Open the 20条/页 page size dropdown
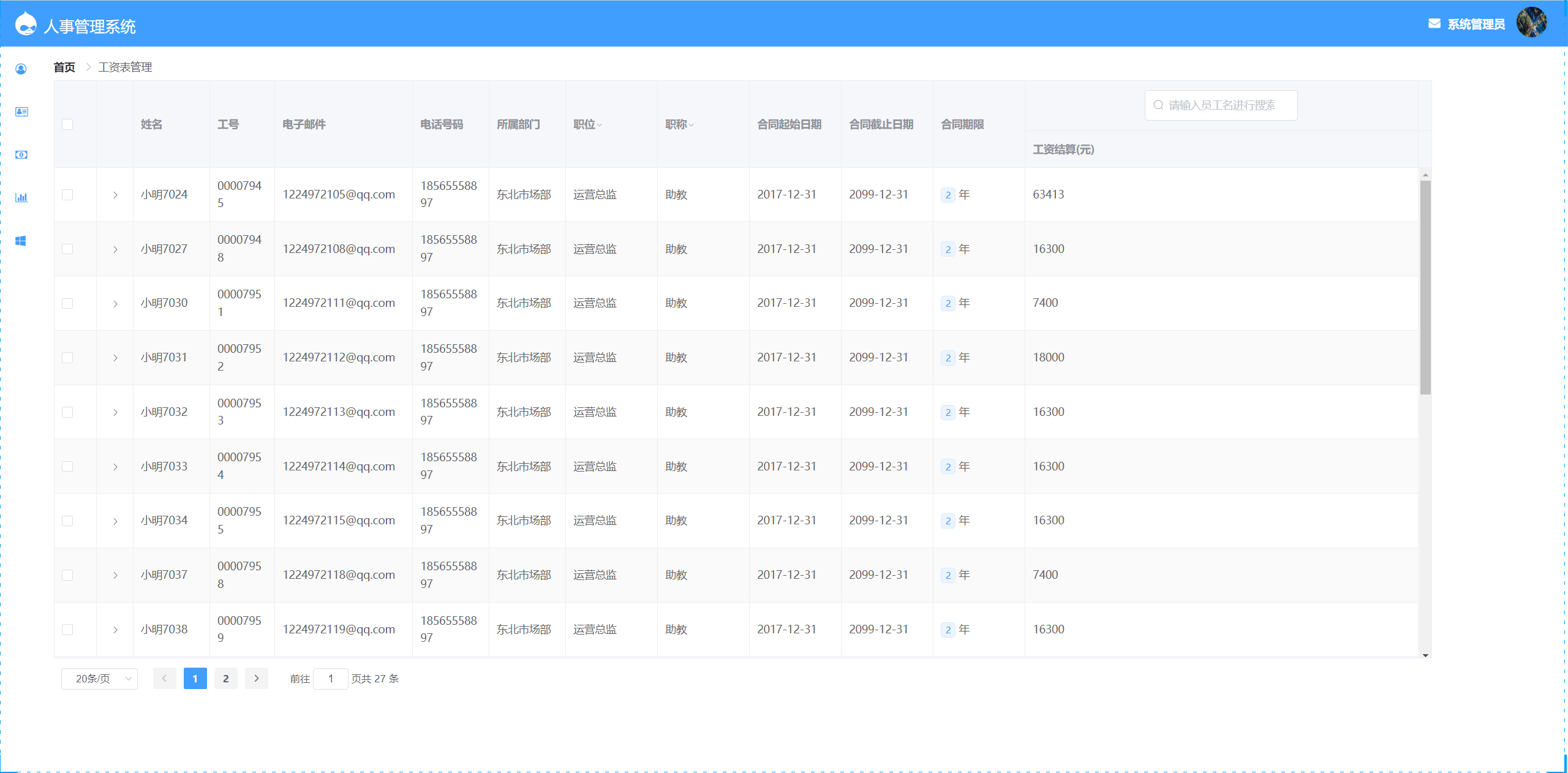1568x773 pixels. [99, 679]
